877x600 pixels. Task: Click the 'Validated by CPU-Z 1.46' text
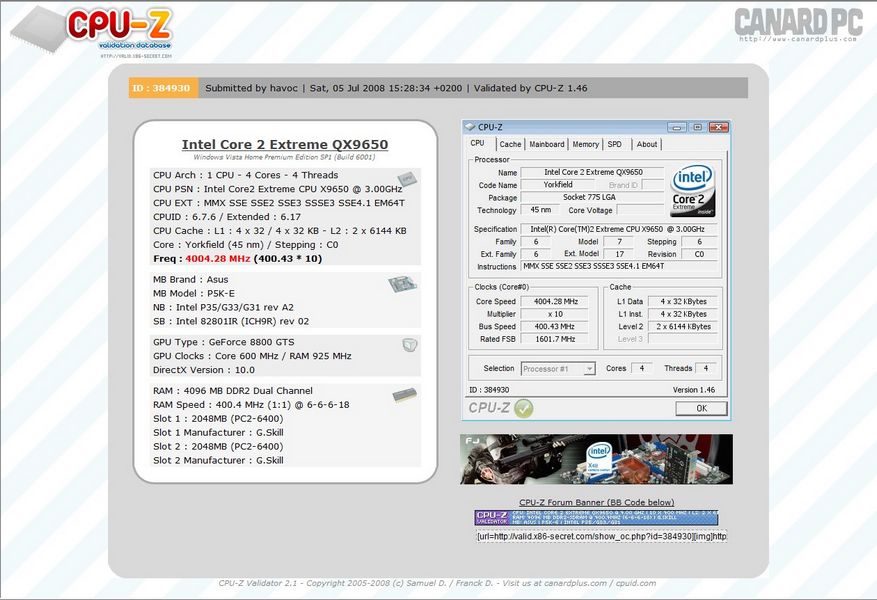pyautogui.click(x=530, y=88)
